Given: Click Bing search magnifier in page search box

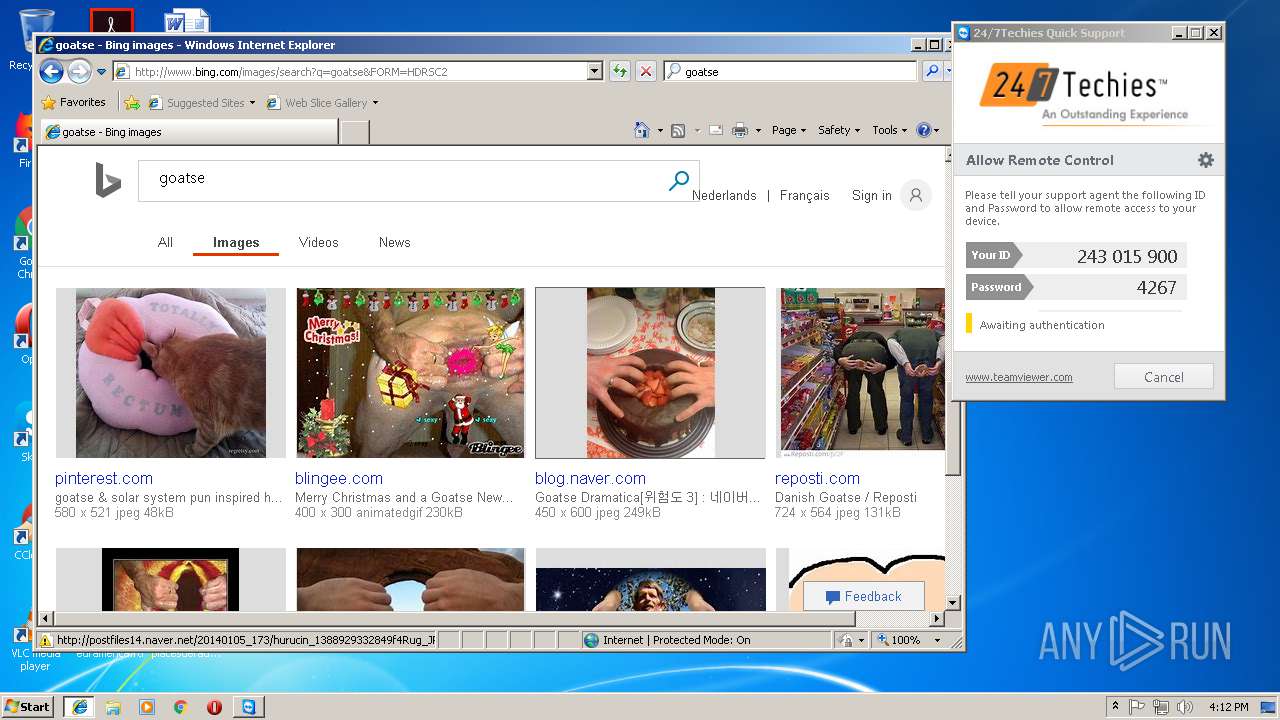Looking at the screenshot, I should coord(679,181).
